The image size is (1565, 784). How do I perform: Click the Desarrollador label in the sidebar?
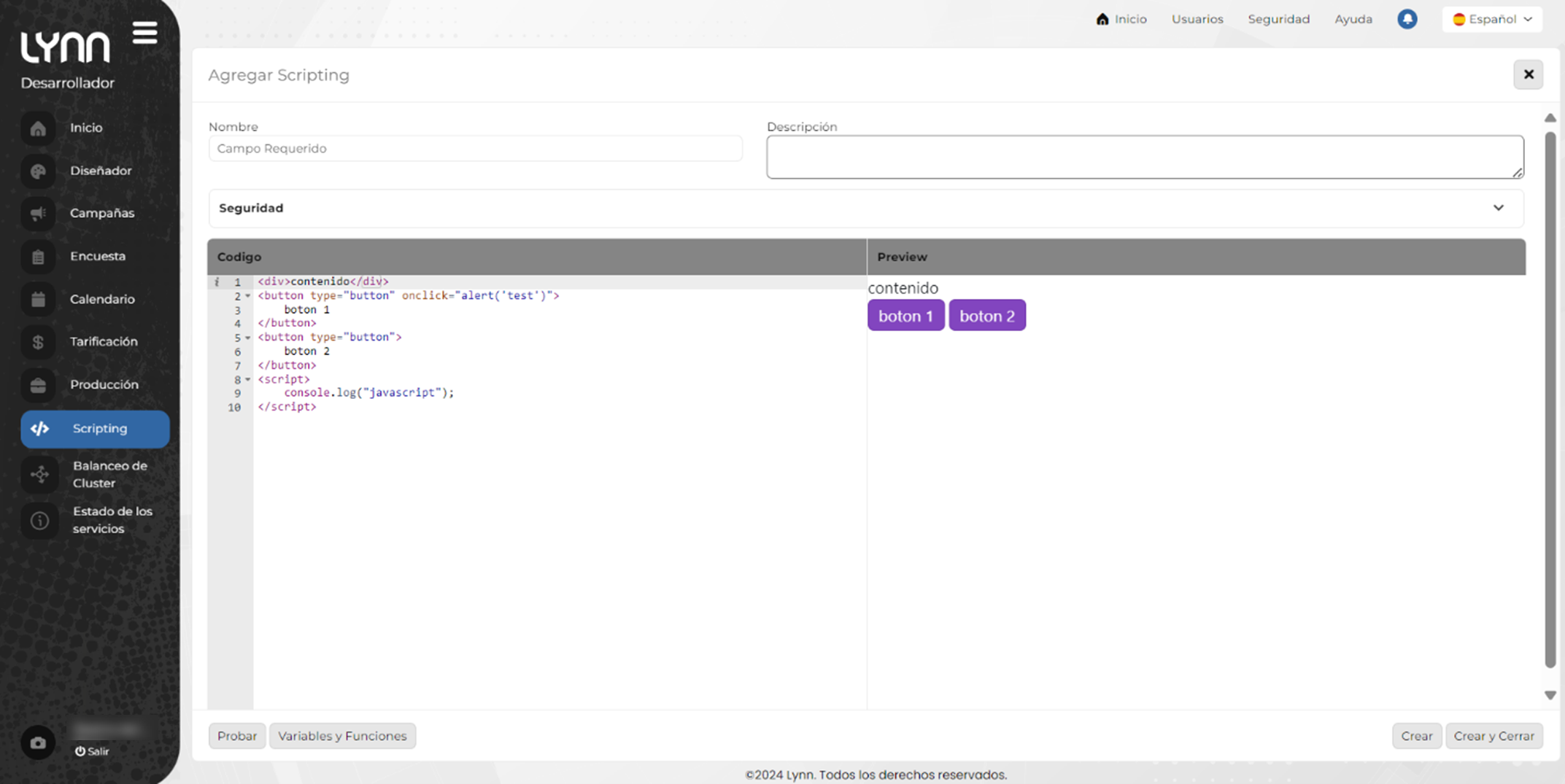point(68,83)
